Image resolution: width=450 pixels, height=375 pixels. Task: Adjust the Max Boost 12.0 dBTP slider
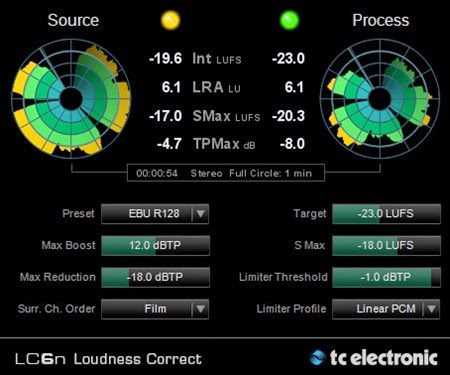click(x=155, y=245)
